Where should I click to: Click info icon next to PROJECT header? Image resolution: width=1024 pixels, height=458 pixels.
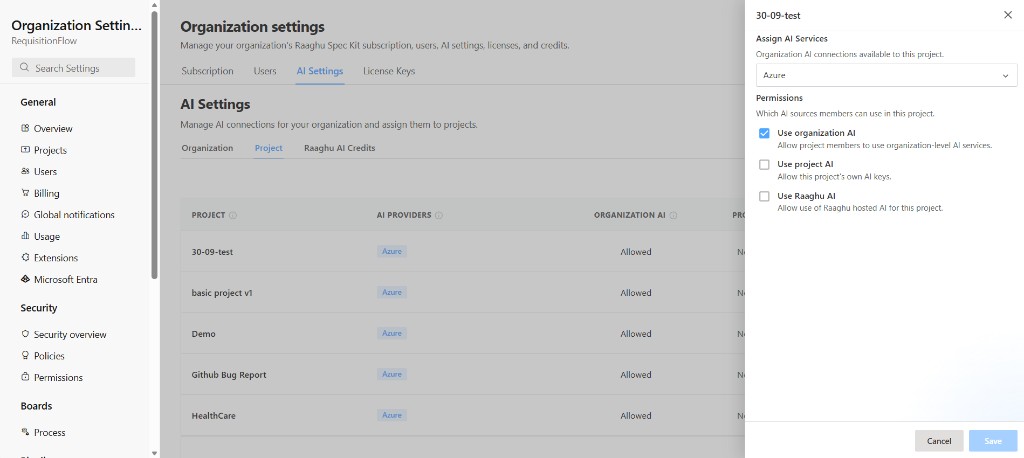(x=233, y=216)
